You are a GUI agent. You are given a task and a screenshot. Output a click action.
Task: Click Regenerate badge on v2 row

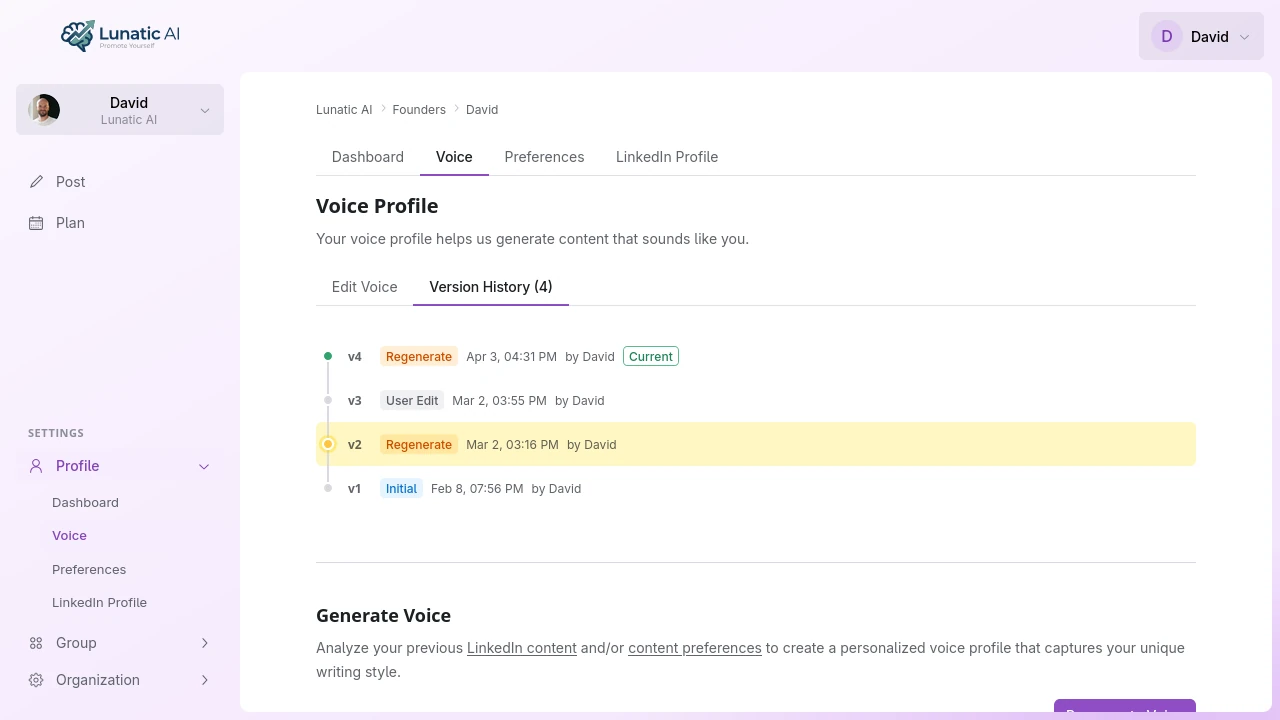click(419, 444)
